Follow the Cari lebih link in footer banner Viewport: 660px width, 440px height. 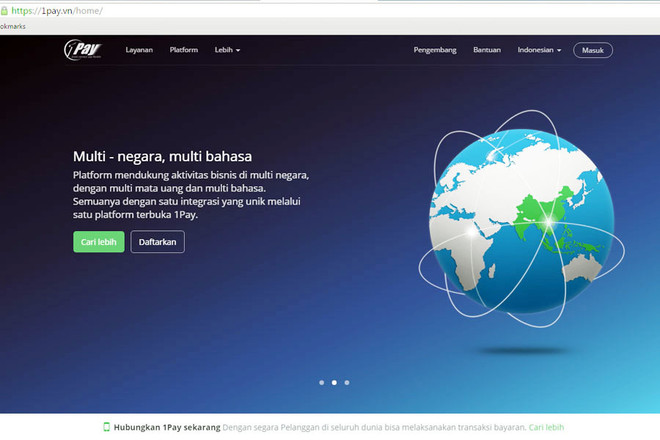pyautogui.click(x=546, y=427)
